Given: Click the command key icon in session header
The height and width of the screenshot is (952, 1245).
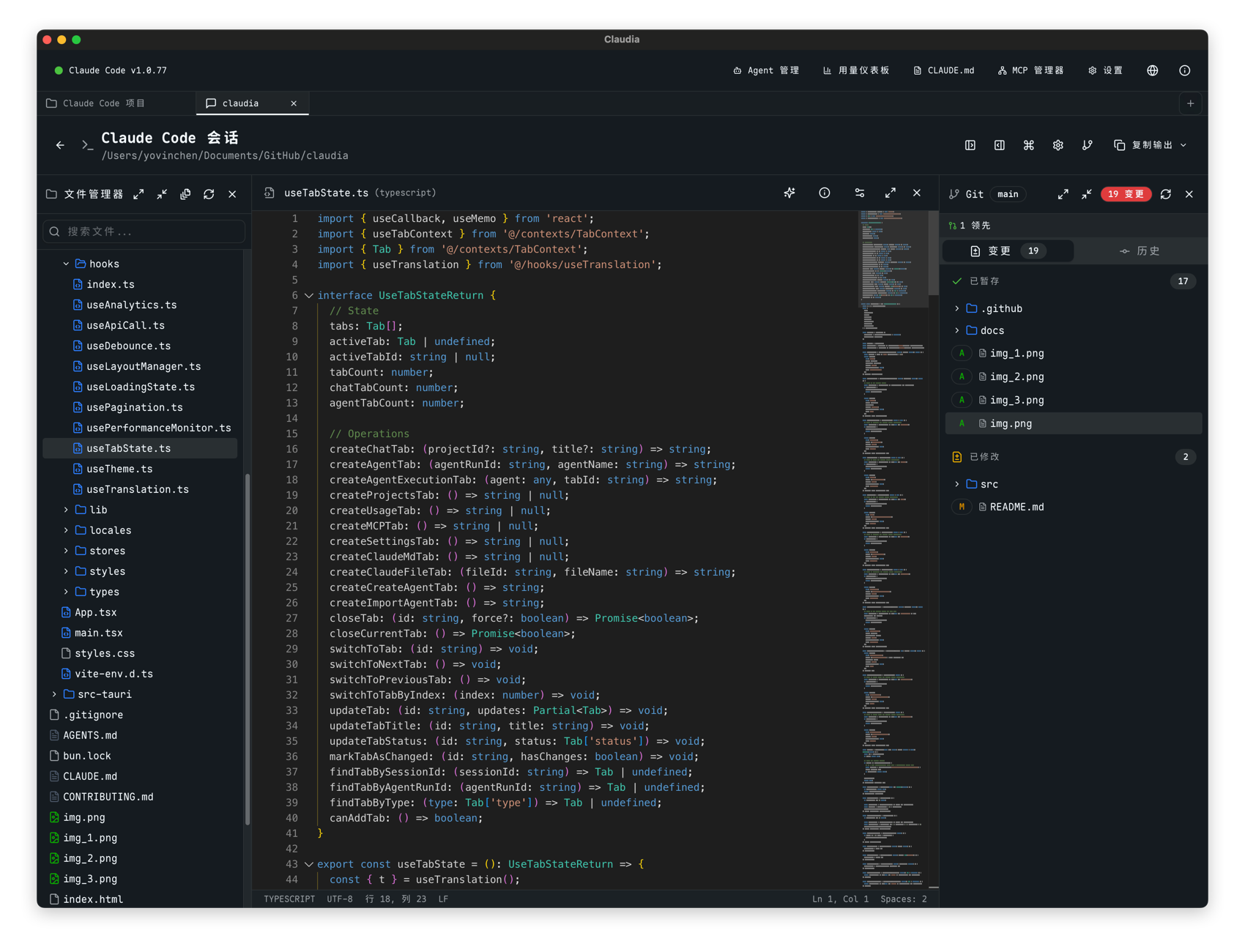Looking at the screenshot, I should coord(1029,145).
